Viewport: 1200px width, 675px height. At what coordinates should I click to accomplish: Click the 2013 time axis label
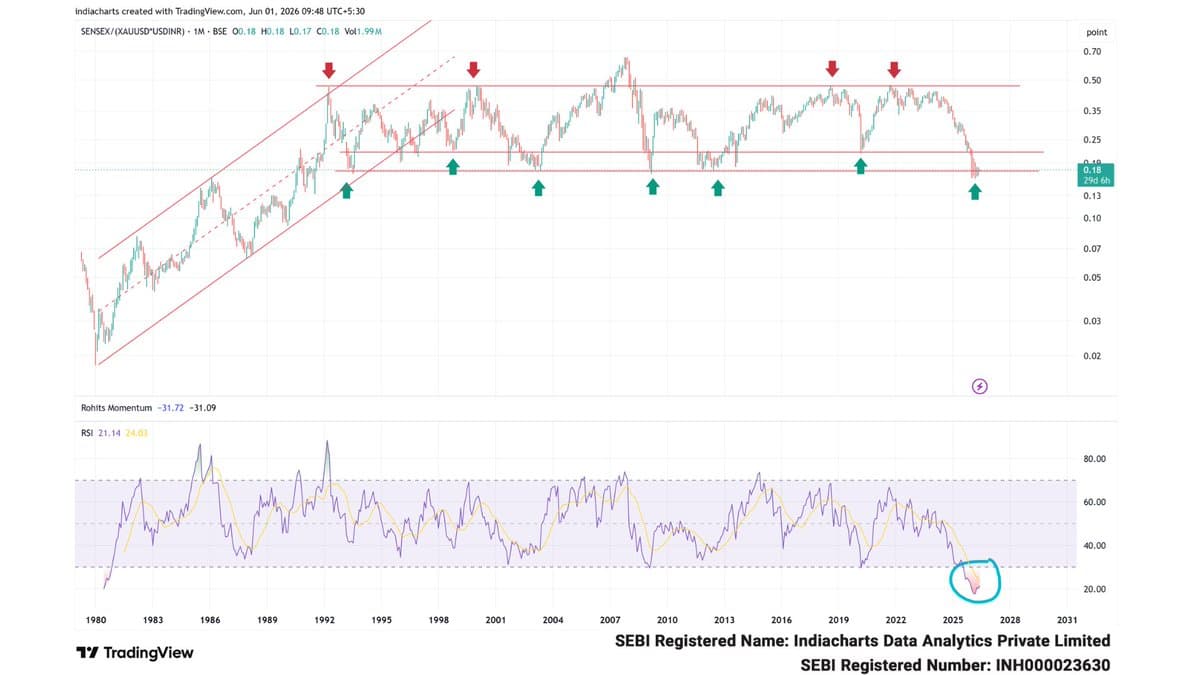click(x=724, y=620)
